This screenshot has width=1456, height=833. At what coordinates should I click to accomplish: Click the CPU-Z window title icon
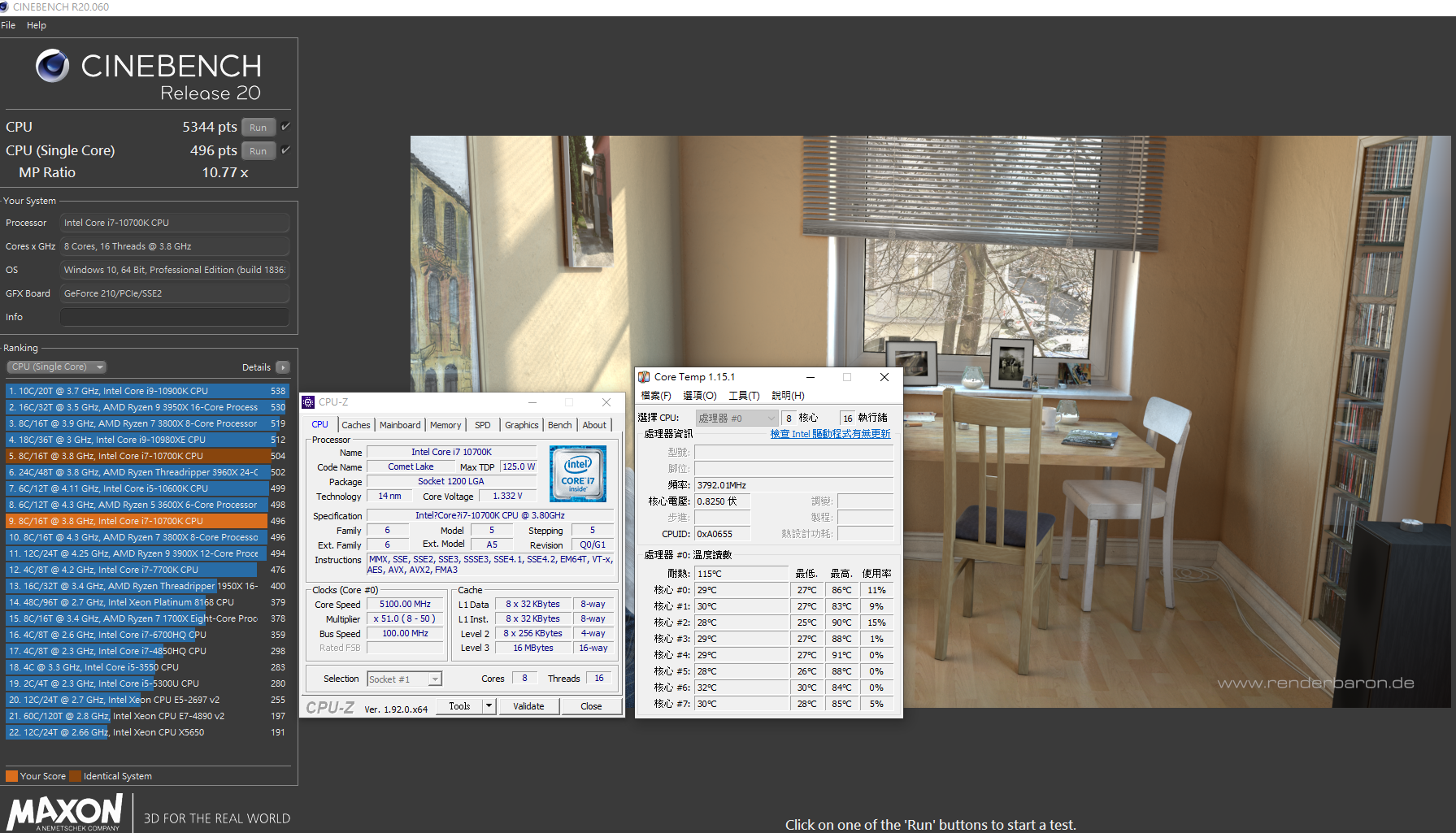tap(308, 402)
